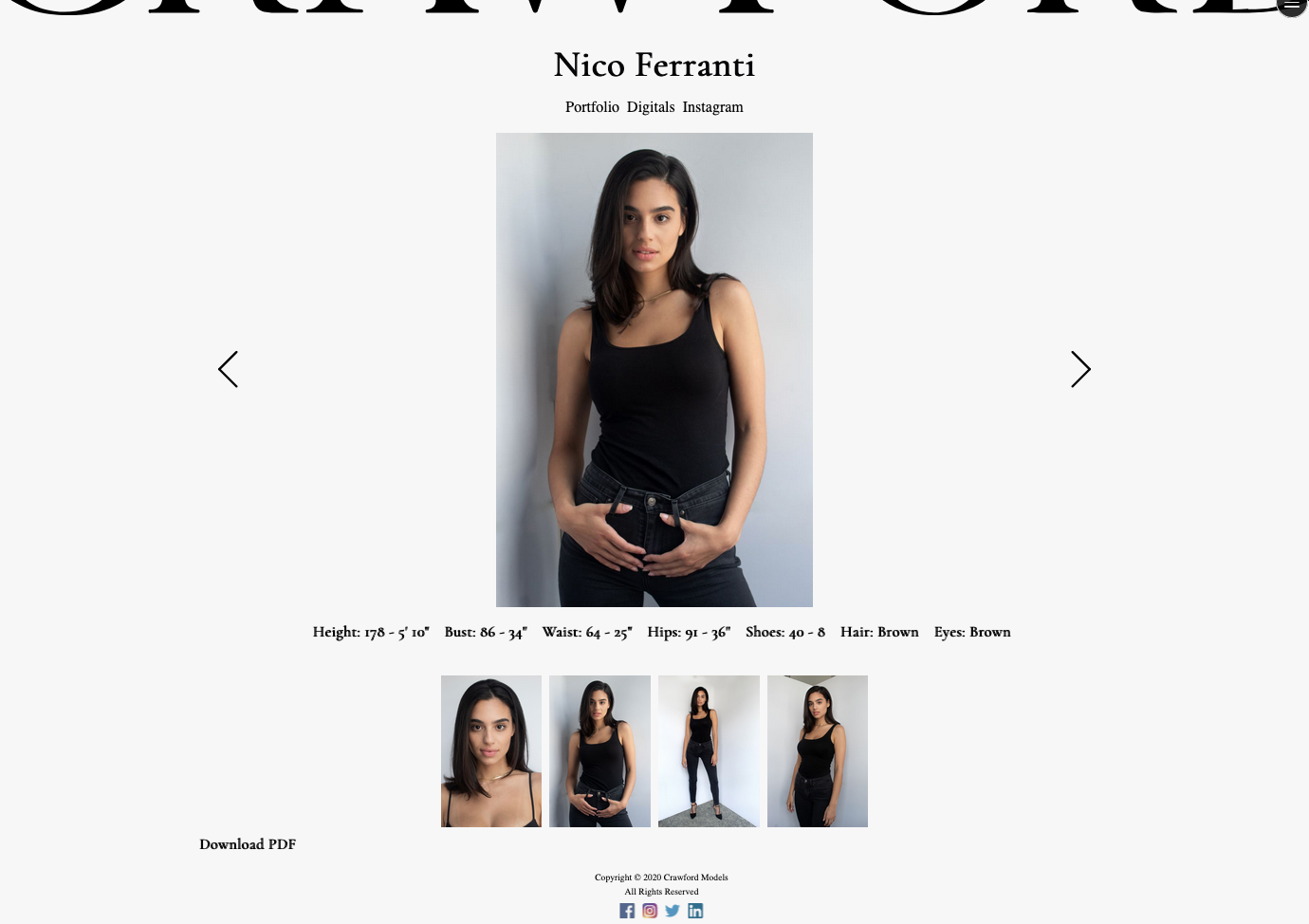1309x924 pixels.
Task: Click the Download PDF link
Action: 248,844
